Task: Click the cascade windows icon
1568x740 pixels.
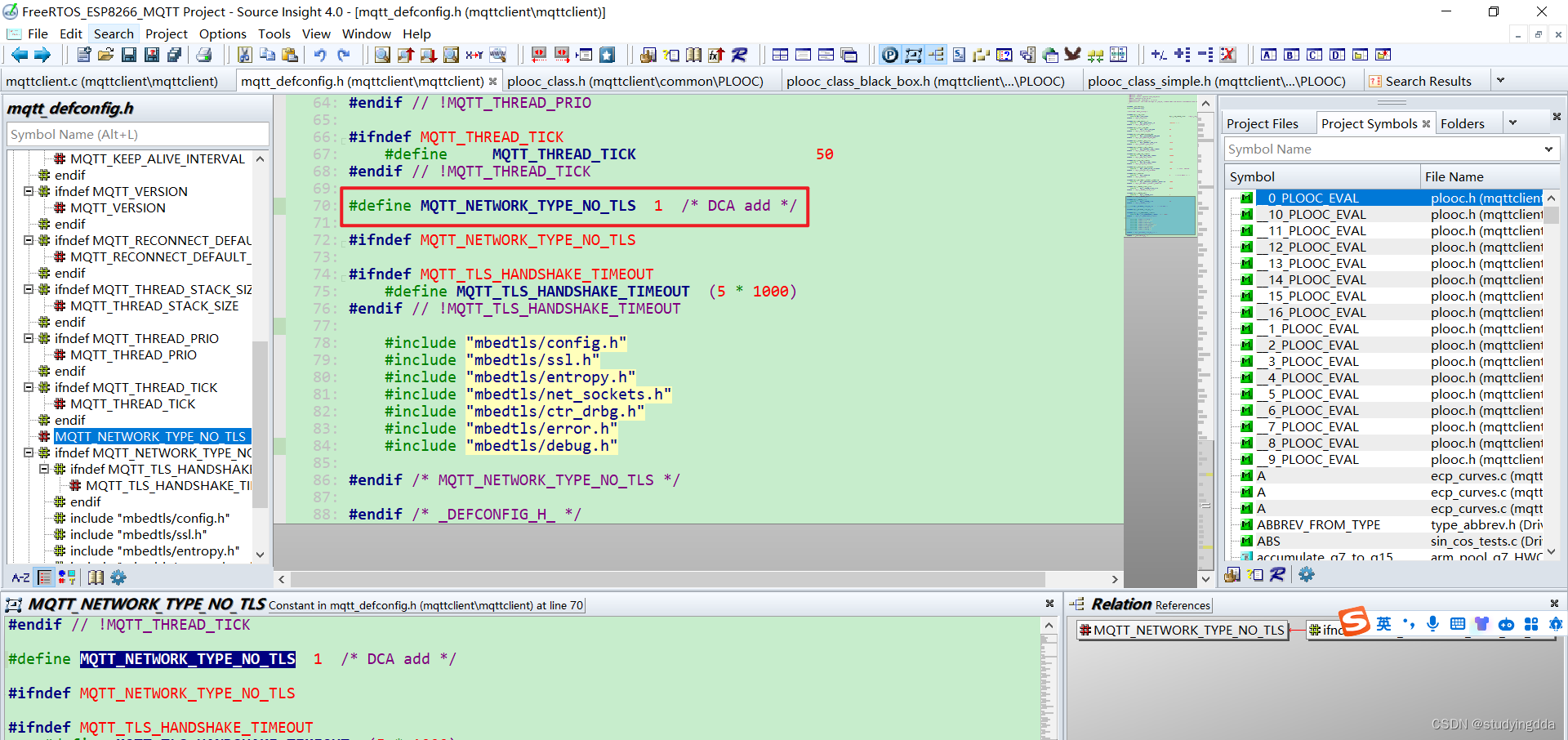Action: click(x=849, y=55)
